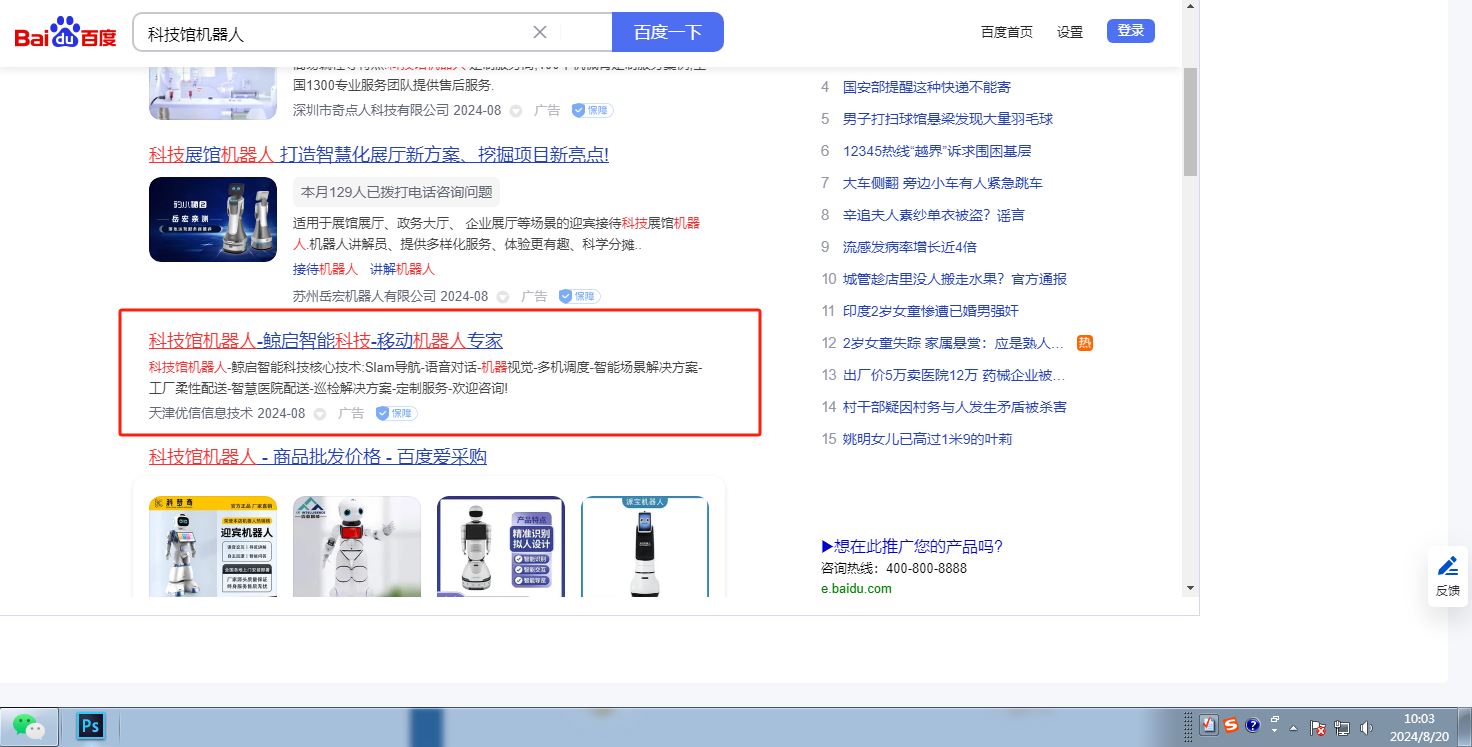Open hot topic 辛追夫人素纱单衣被盗?谣言
This screenshot has height=747, width=1472.
(934, 215)
